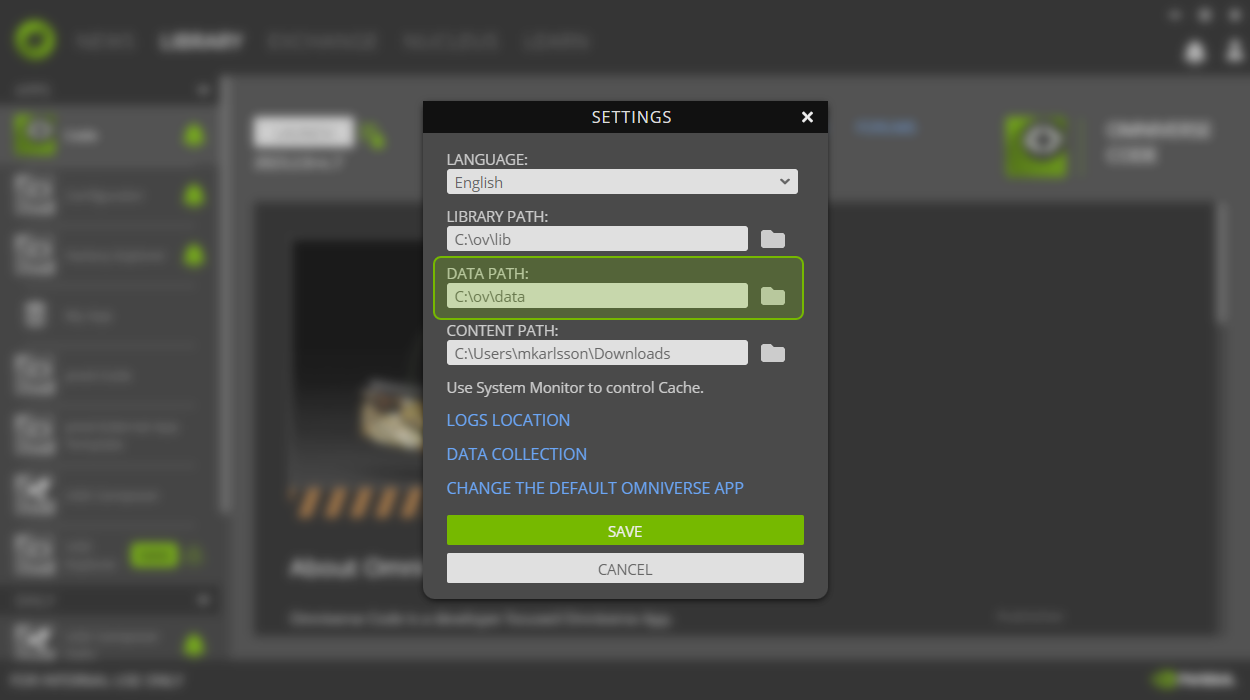Close the Settings dialog with X

click(x=807, y=117)
